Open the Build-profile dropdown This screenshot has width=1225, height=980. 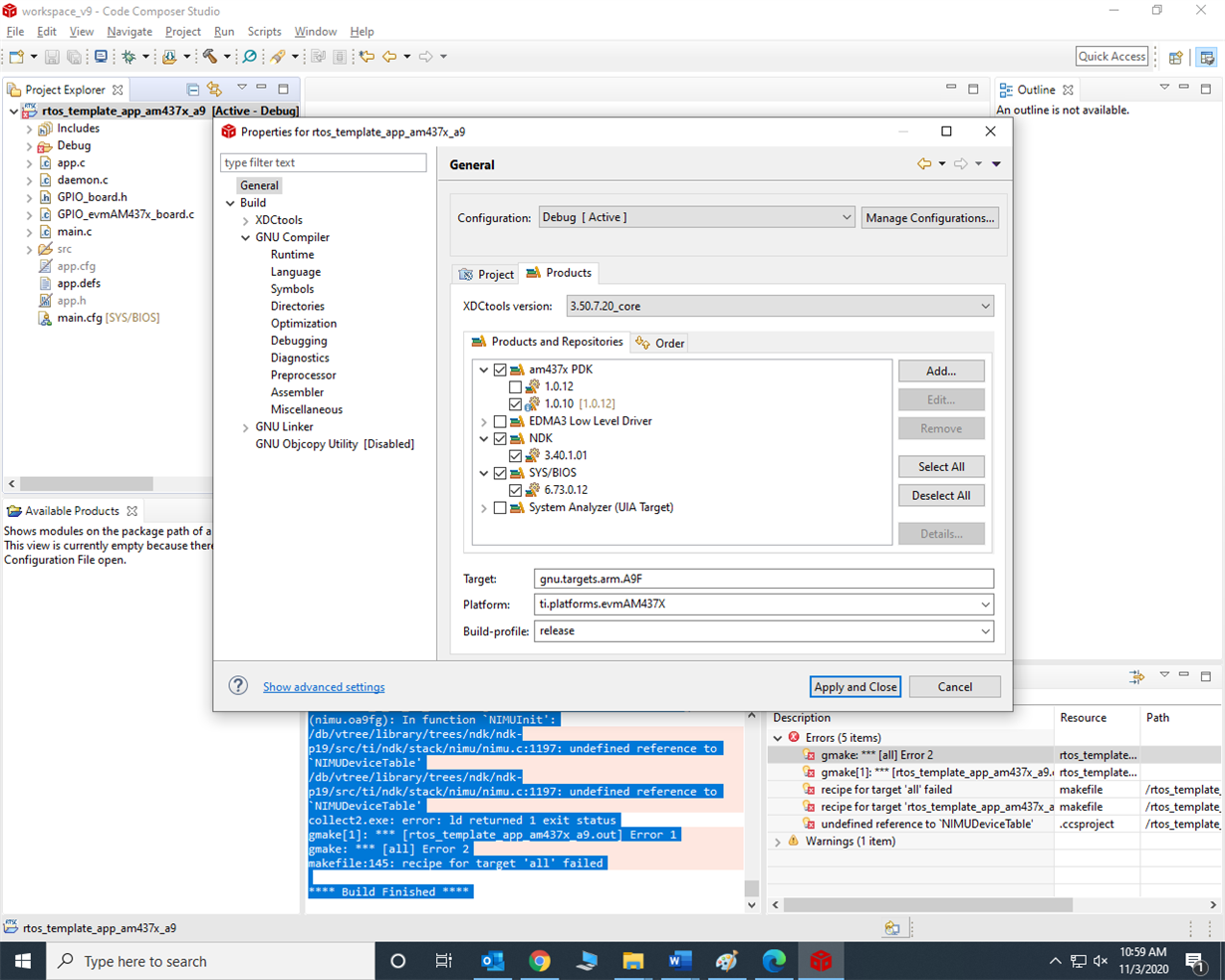point(764,631)
